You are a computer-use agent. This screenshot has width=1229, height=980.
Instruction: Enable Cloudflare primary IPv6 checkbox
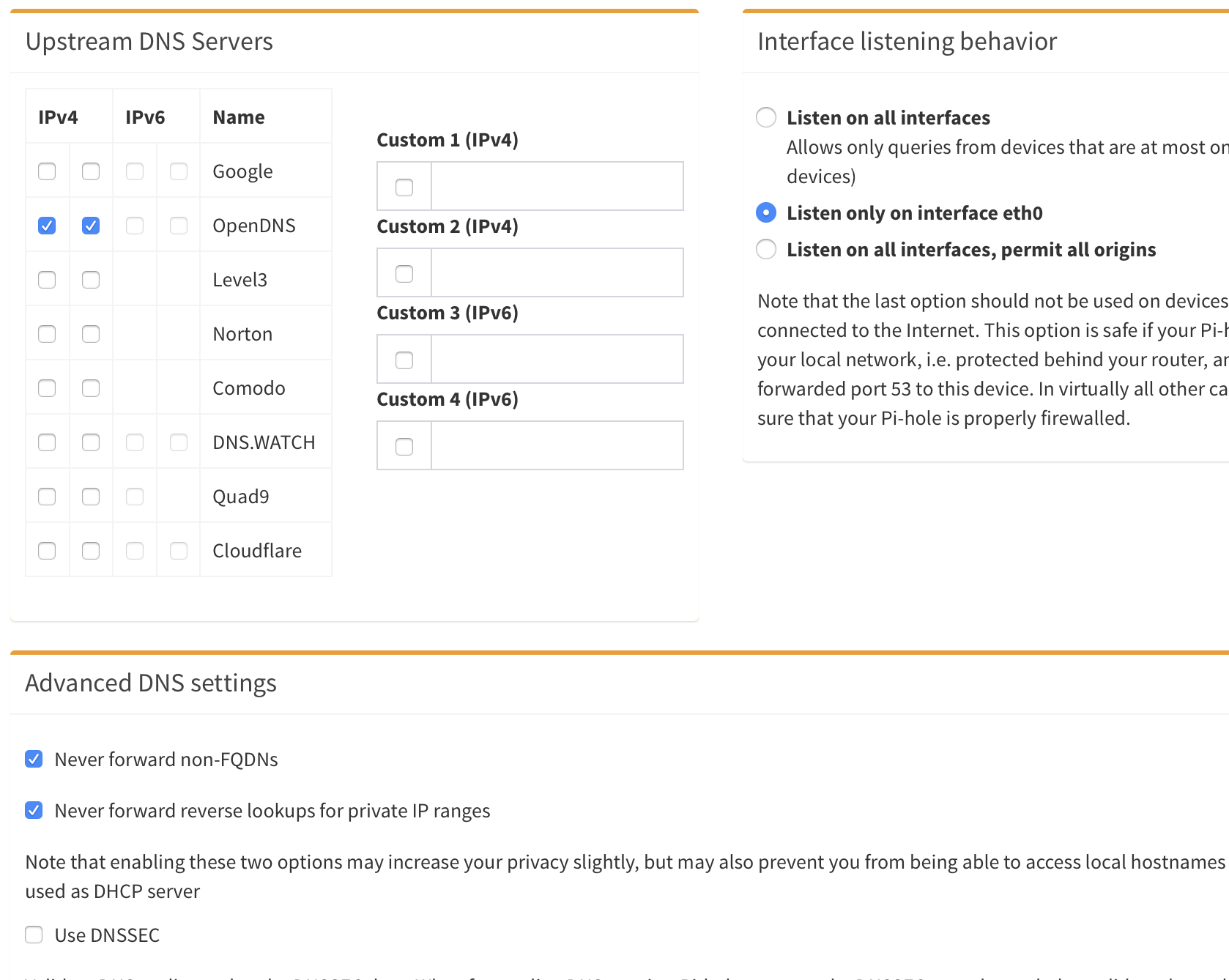[135, 551]
